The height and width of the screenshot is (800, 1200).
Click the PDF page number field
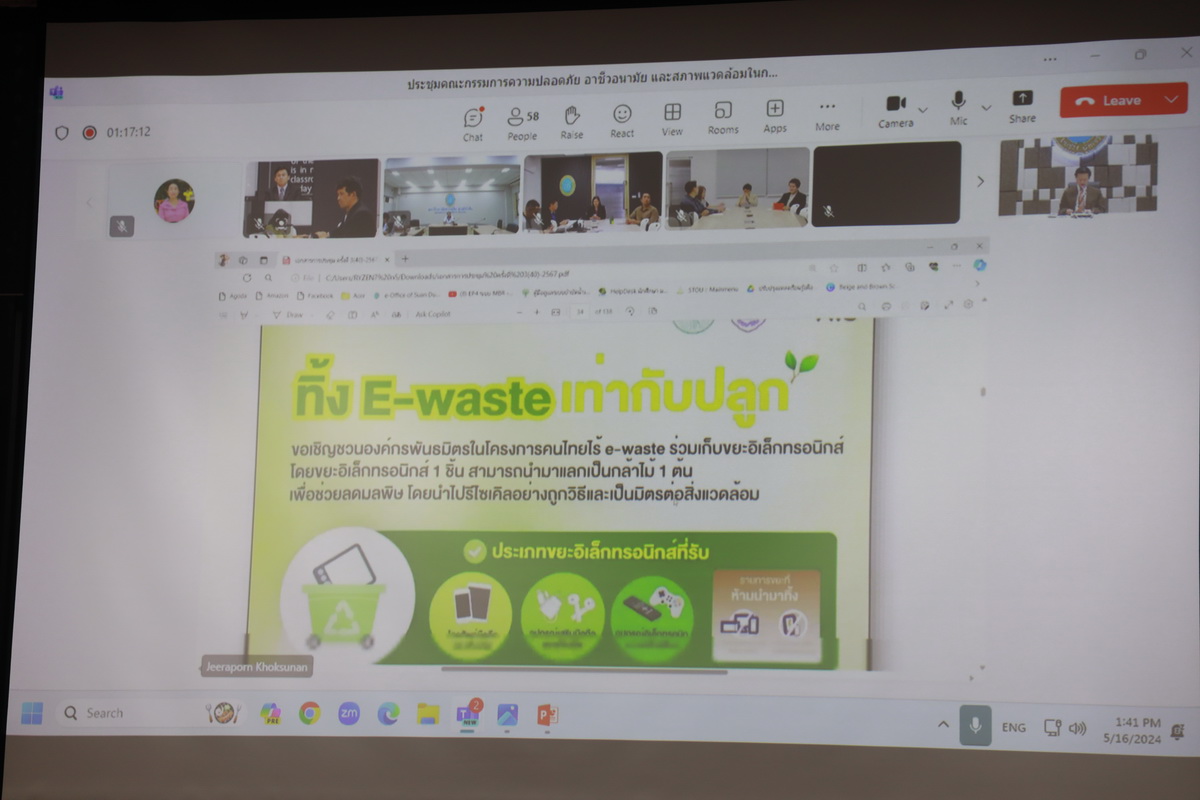580,311
